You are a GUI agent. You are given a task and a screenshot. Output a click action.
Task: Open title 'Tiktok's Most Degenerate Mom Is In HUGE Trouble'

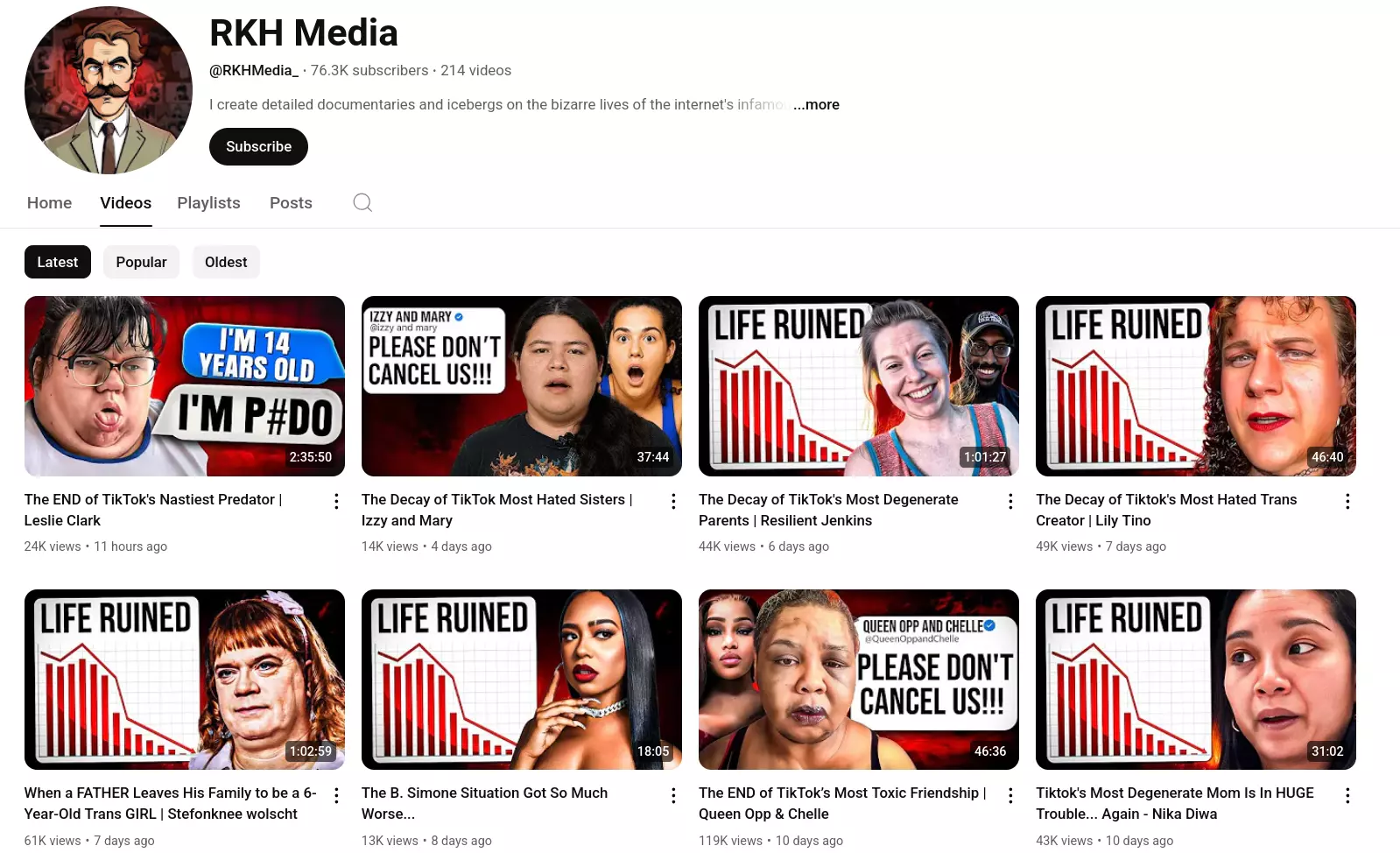[x=1175, y=803]
